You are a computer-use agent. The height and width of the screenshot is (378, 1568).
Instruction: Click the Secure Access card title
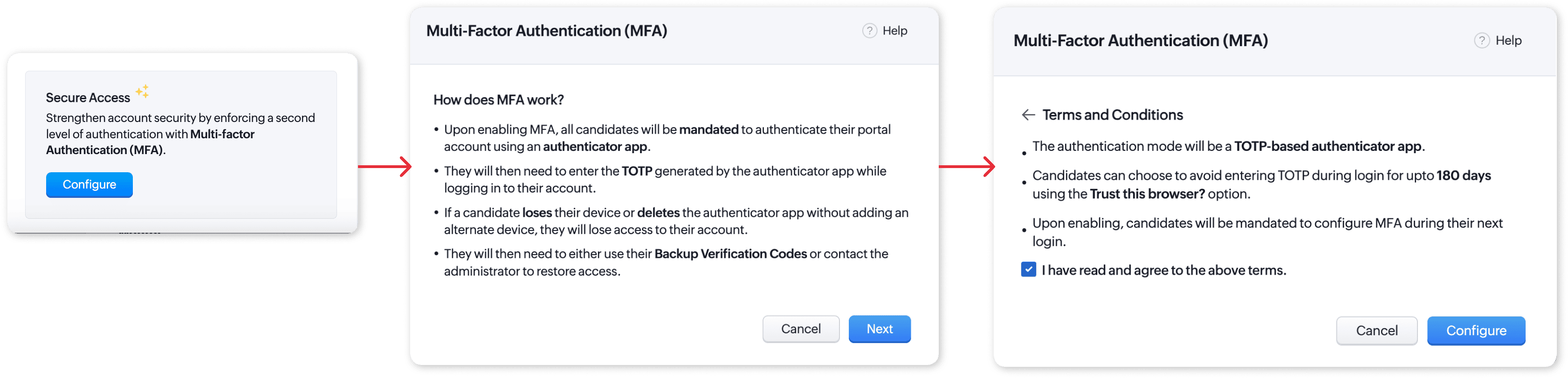point(88,98)
